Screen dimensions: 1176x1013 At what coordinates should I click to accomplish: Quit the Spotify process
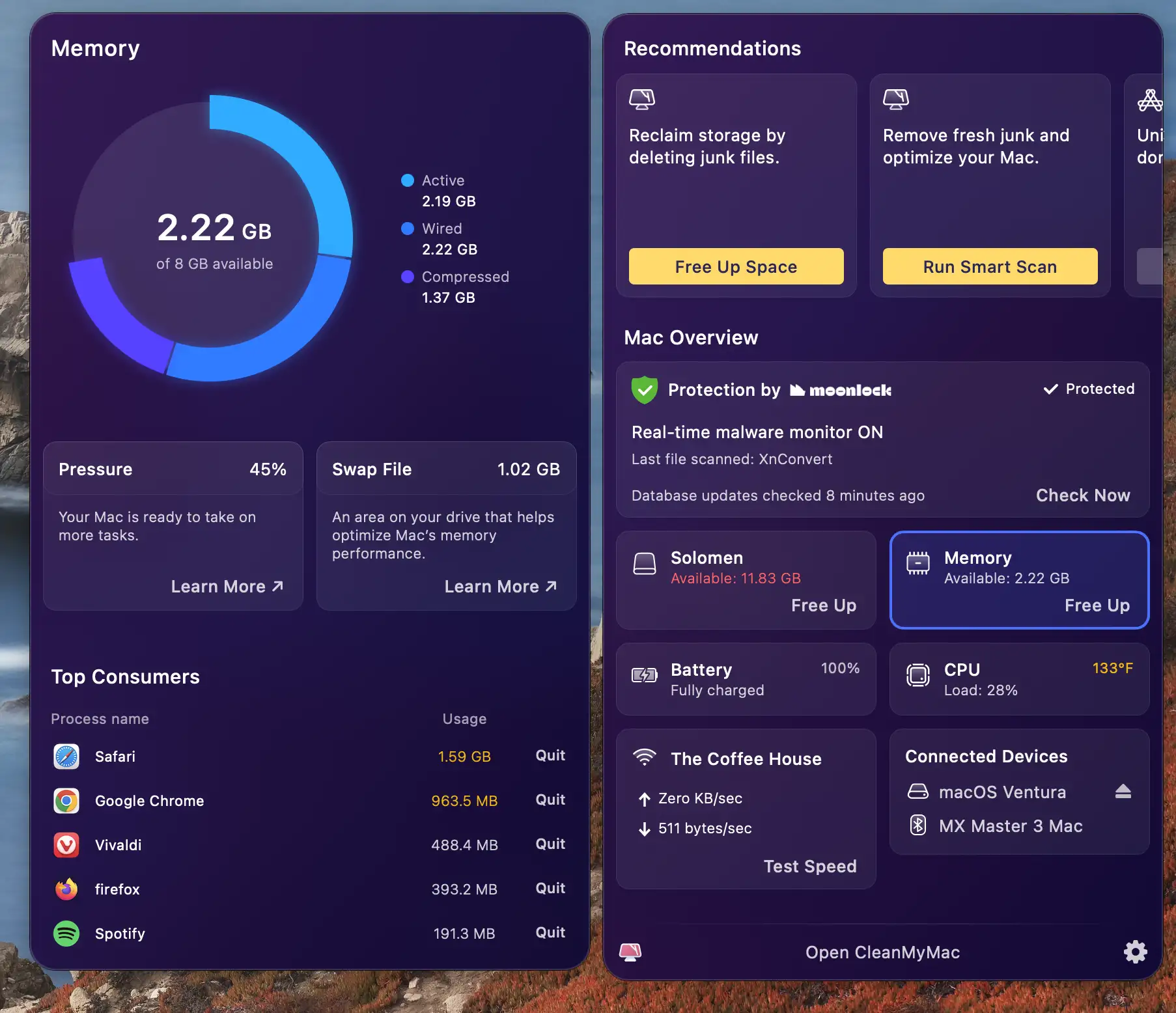coord(550,932)
